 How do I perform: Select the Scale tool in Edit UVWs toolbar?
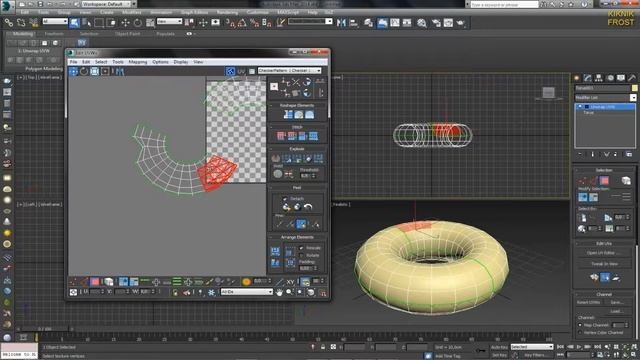pyautogui.click(x=95, y=71)
